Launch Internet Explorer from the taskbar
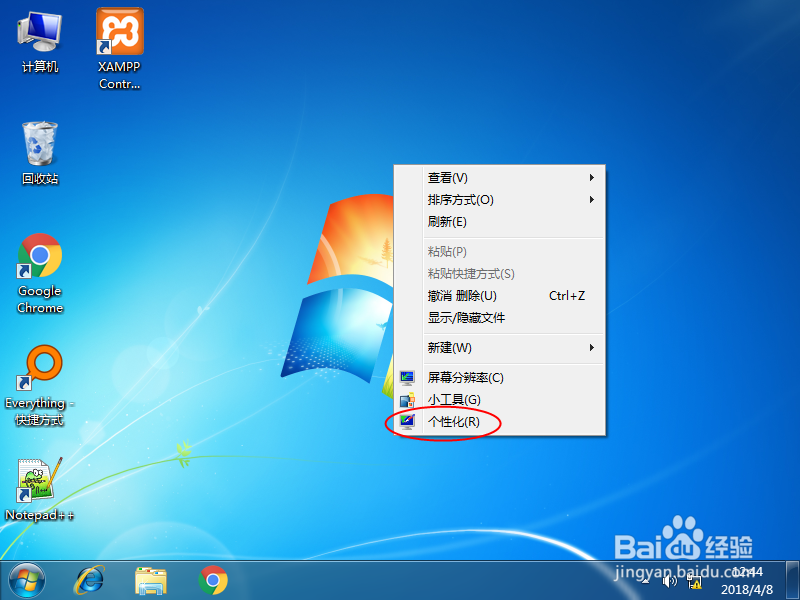Screen dimensions: 800x600 click(90, 581)
